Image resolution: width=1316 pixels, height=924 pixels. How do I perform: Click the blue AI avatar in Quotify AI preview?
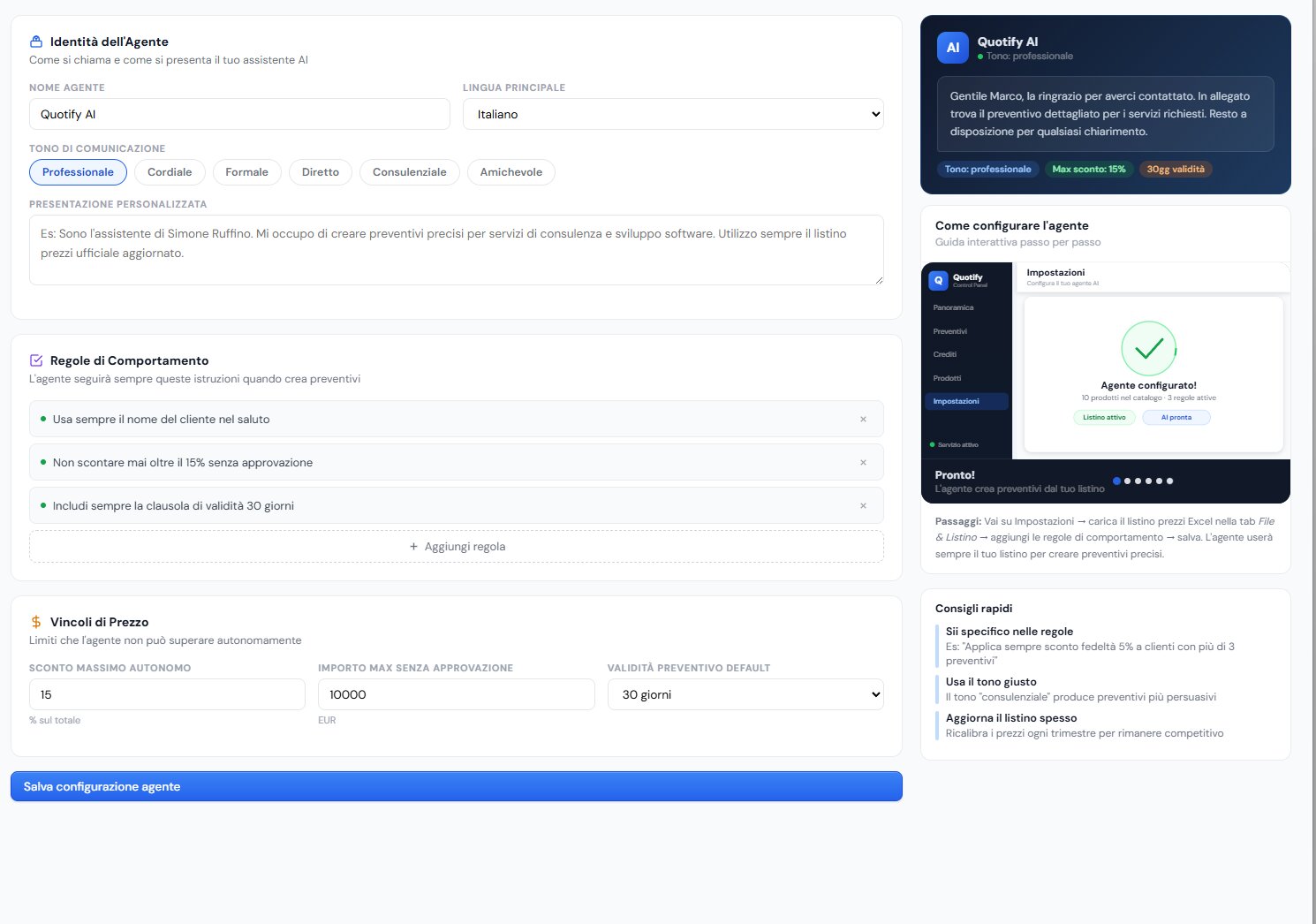(953, 48)
